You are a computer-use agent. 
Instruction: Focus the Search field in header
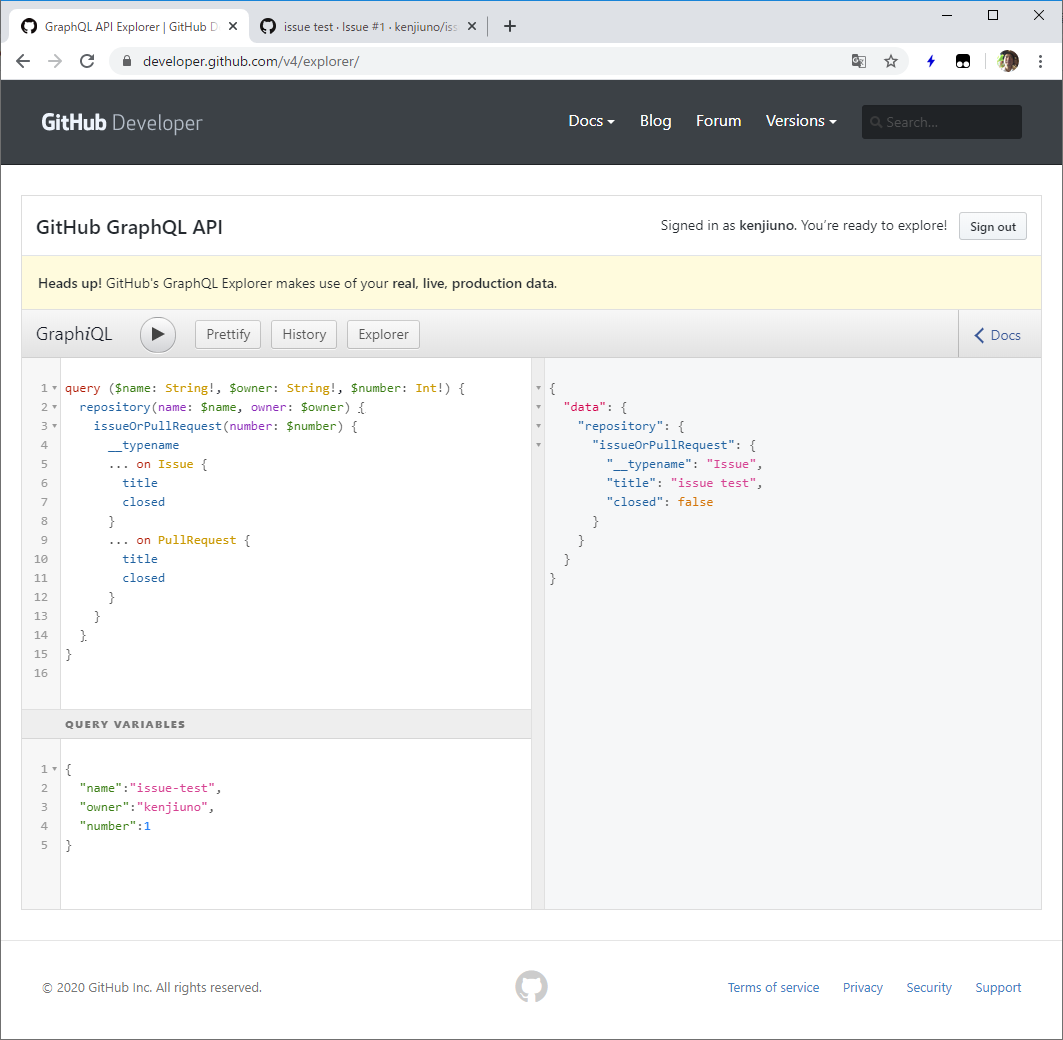[x=942, y=122]
